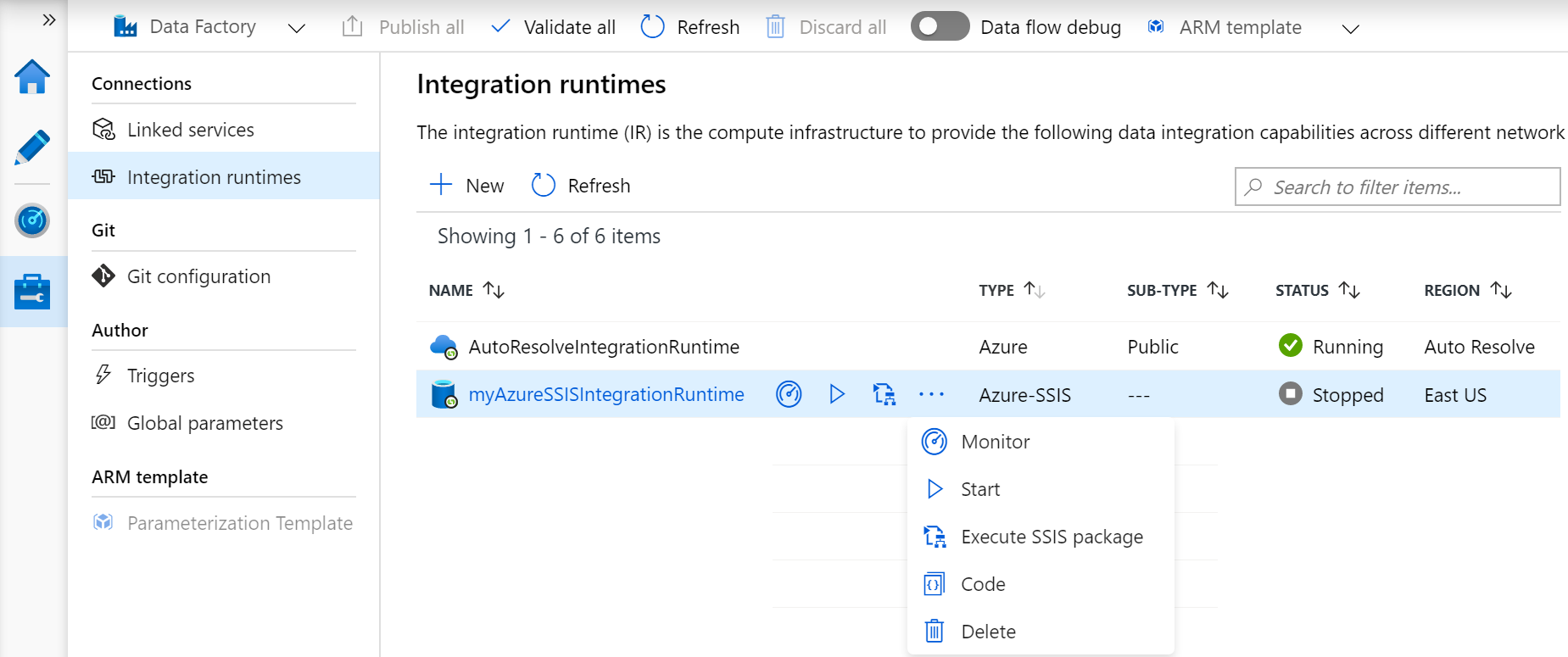Open the Home hub icon in sidebar
The width and height of the screenshot is (1568, 657).
(32, 77)
